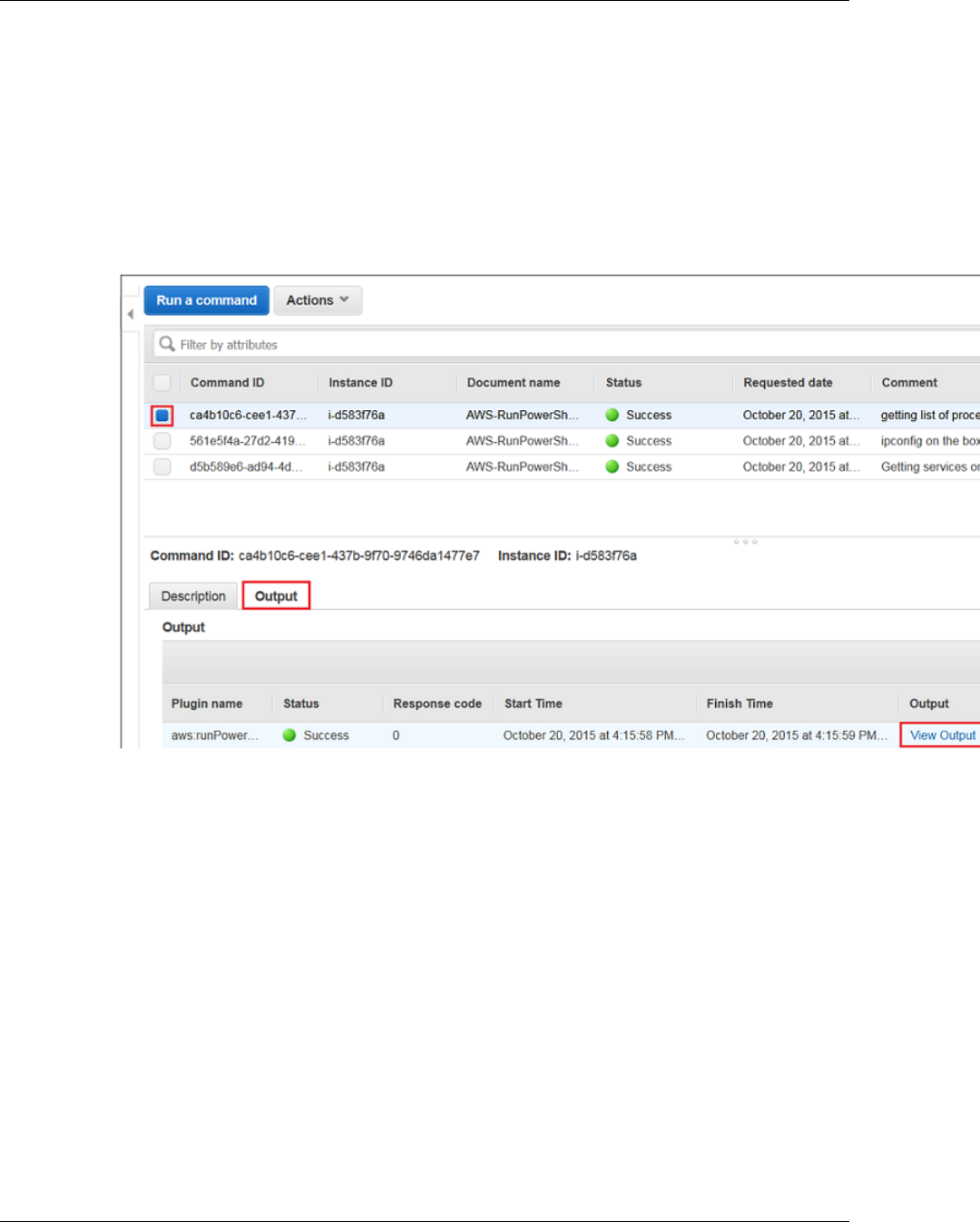Click Document name AWS-RunPowerSh... in first row
The width and height of the screenshot is (980, 1222).
pos(523,415)
